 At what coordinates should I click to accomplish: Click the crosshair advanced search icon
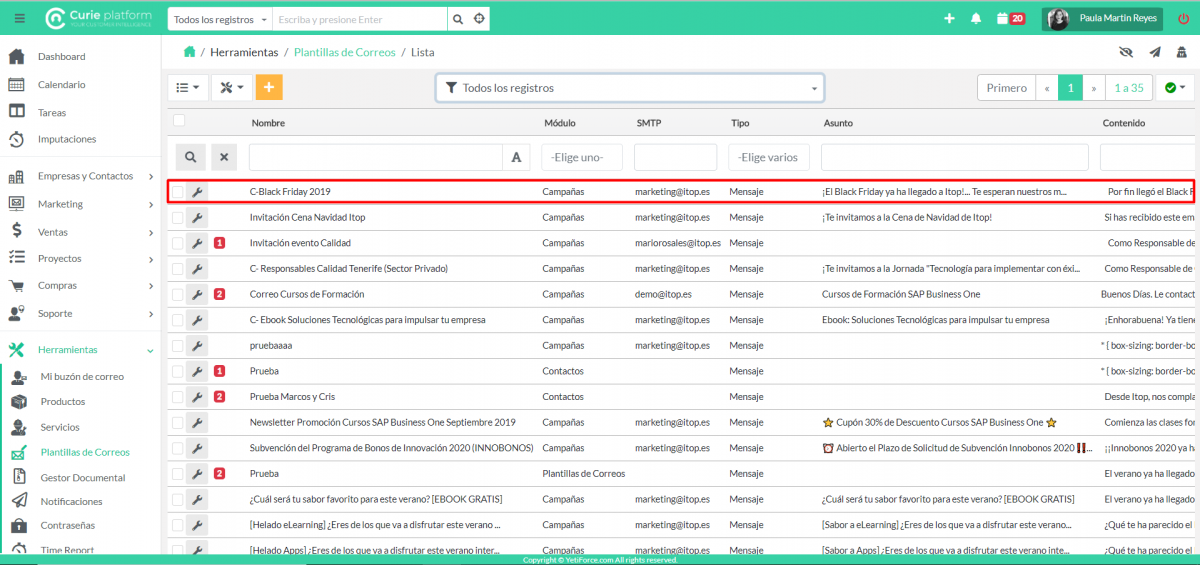[x=480, y=19]
